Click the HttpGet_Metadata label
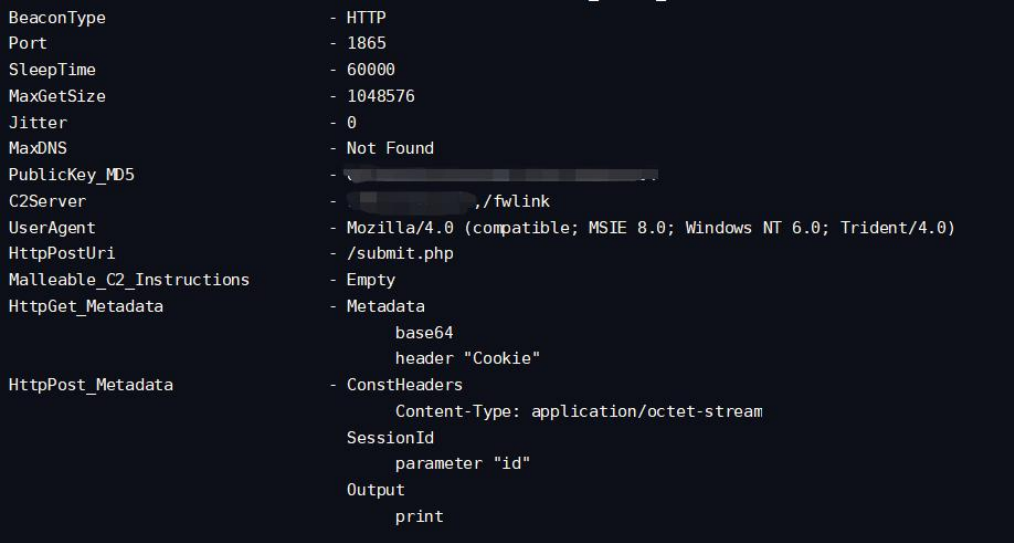Image resolution: width=1014 pixels, height=543 pixels. [86, 306]
